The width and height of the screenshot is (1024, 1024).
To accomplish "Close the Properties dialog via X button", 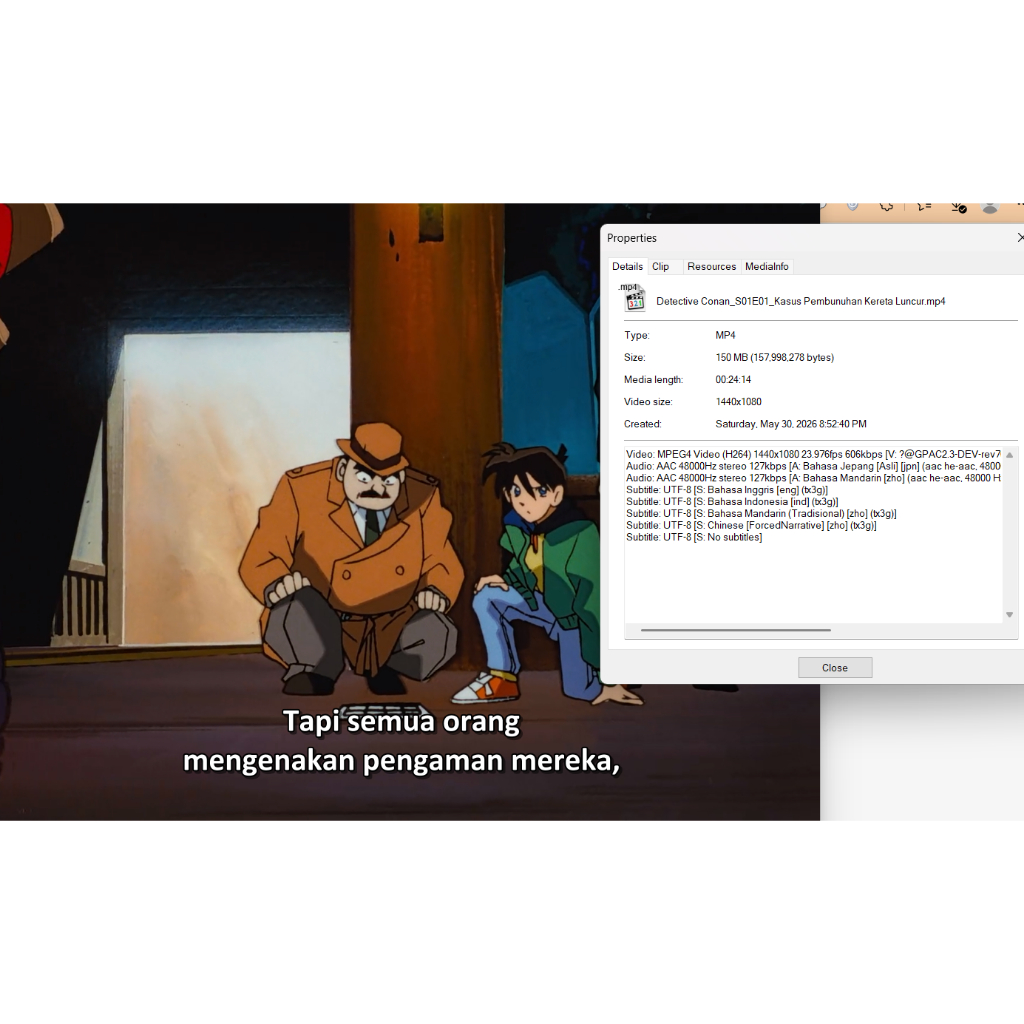I will point(1020,238).
